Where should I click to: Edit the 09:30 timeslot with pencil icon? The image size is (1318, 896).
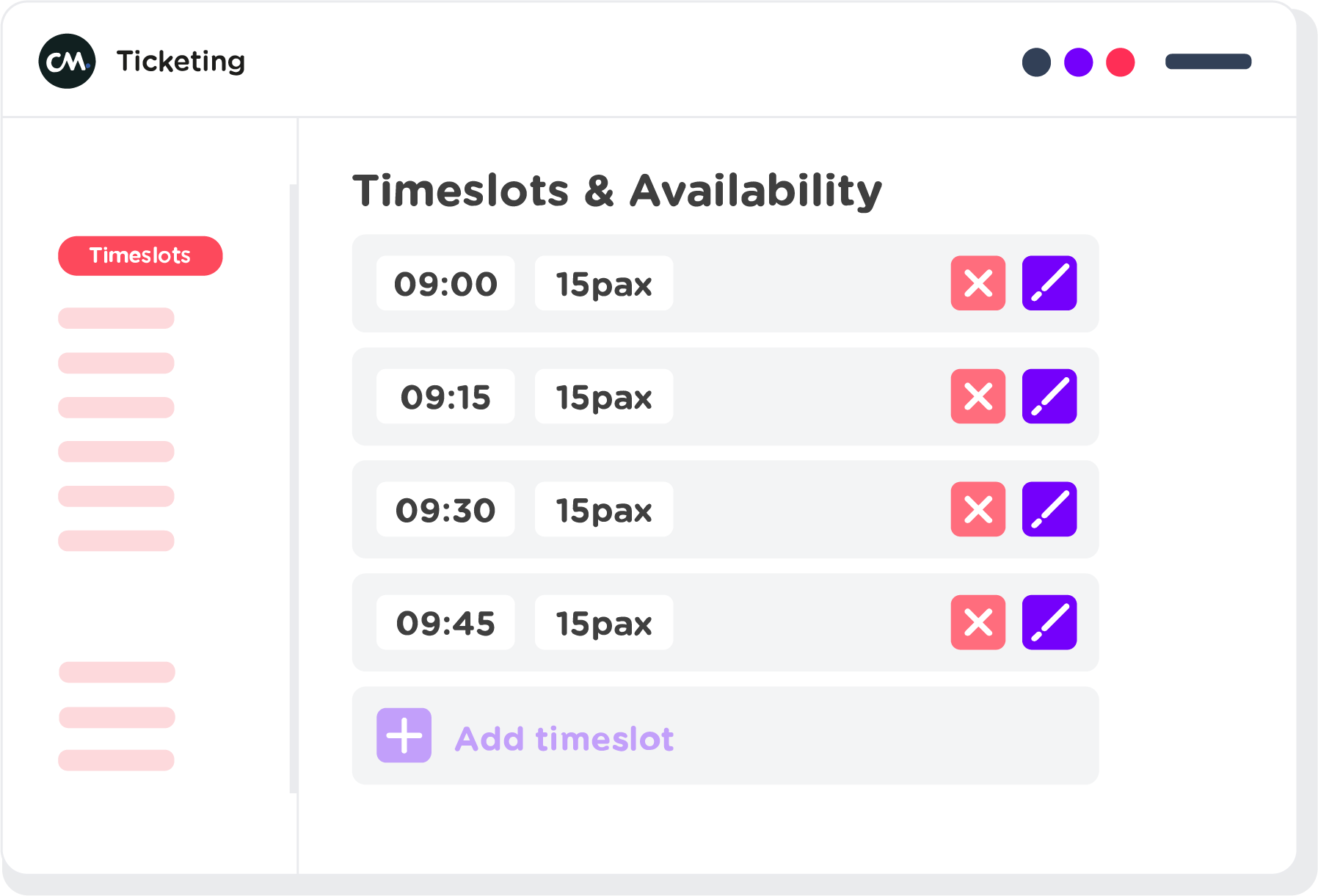[x=1049, y=509]
